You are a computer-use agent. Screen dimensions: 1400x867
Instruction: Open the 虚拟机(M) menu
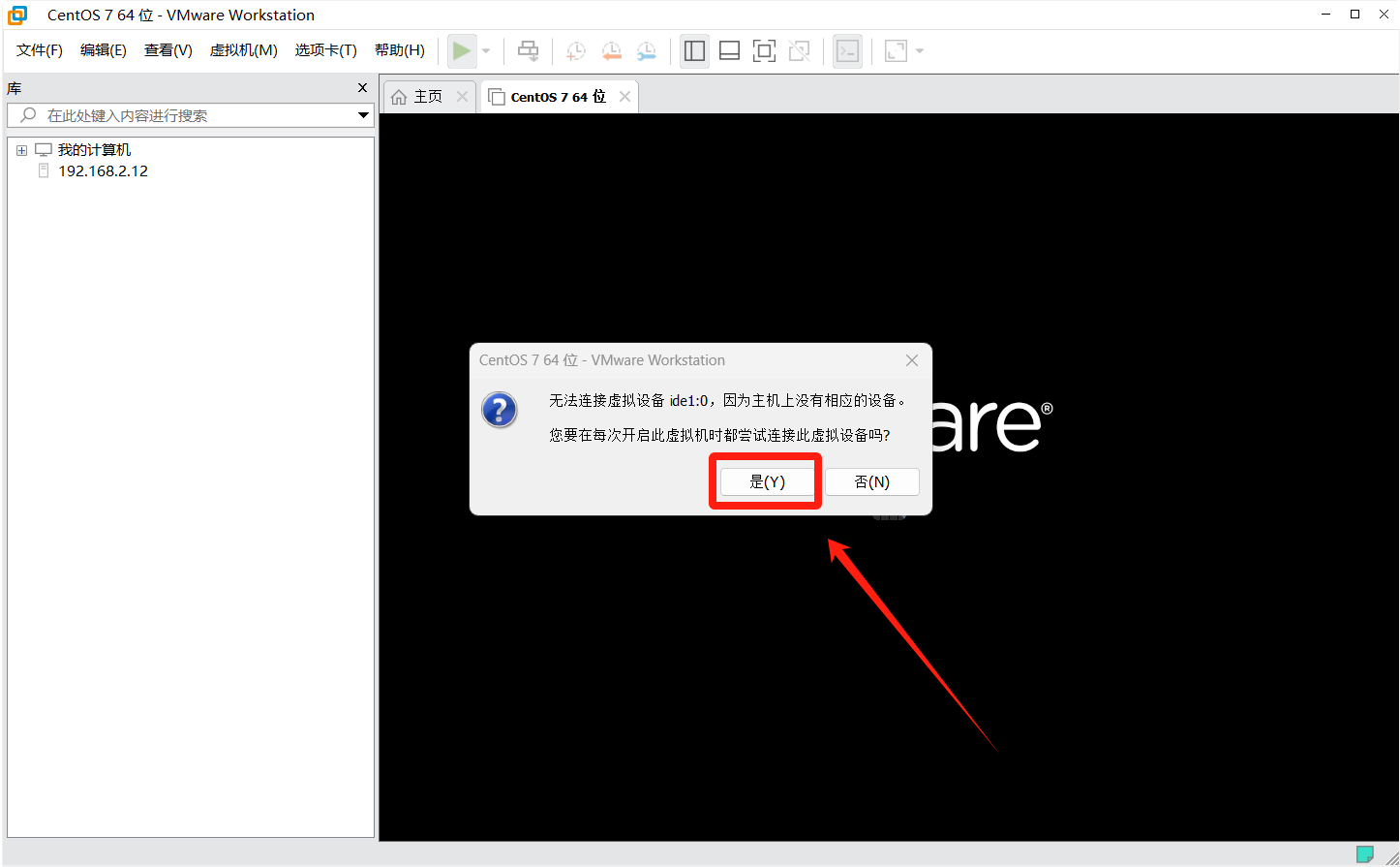243,50
